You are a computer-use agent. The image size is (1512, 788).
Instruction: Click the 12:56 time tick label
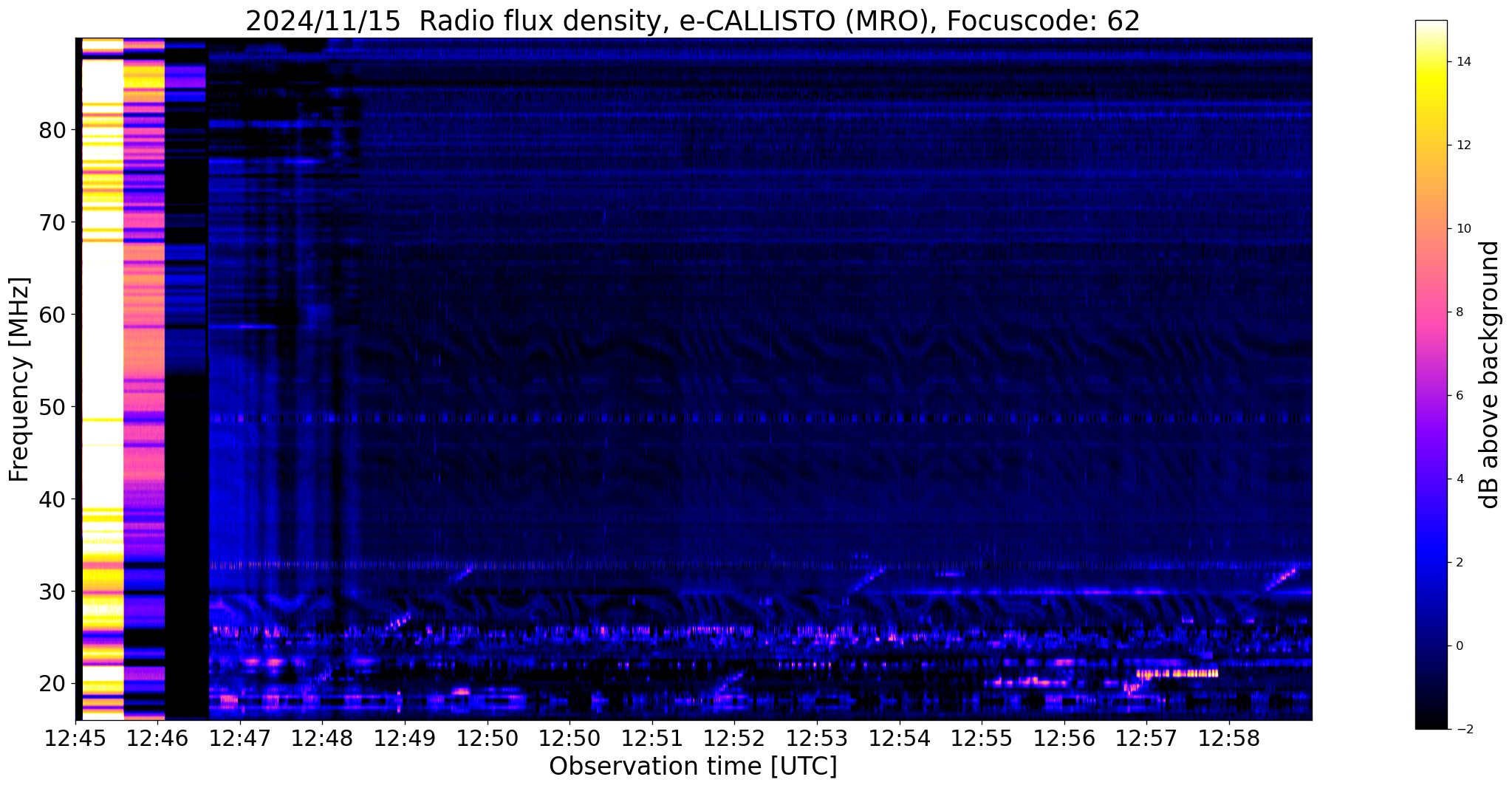click(x=1064, y=739)
